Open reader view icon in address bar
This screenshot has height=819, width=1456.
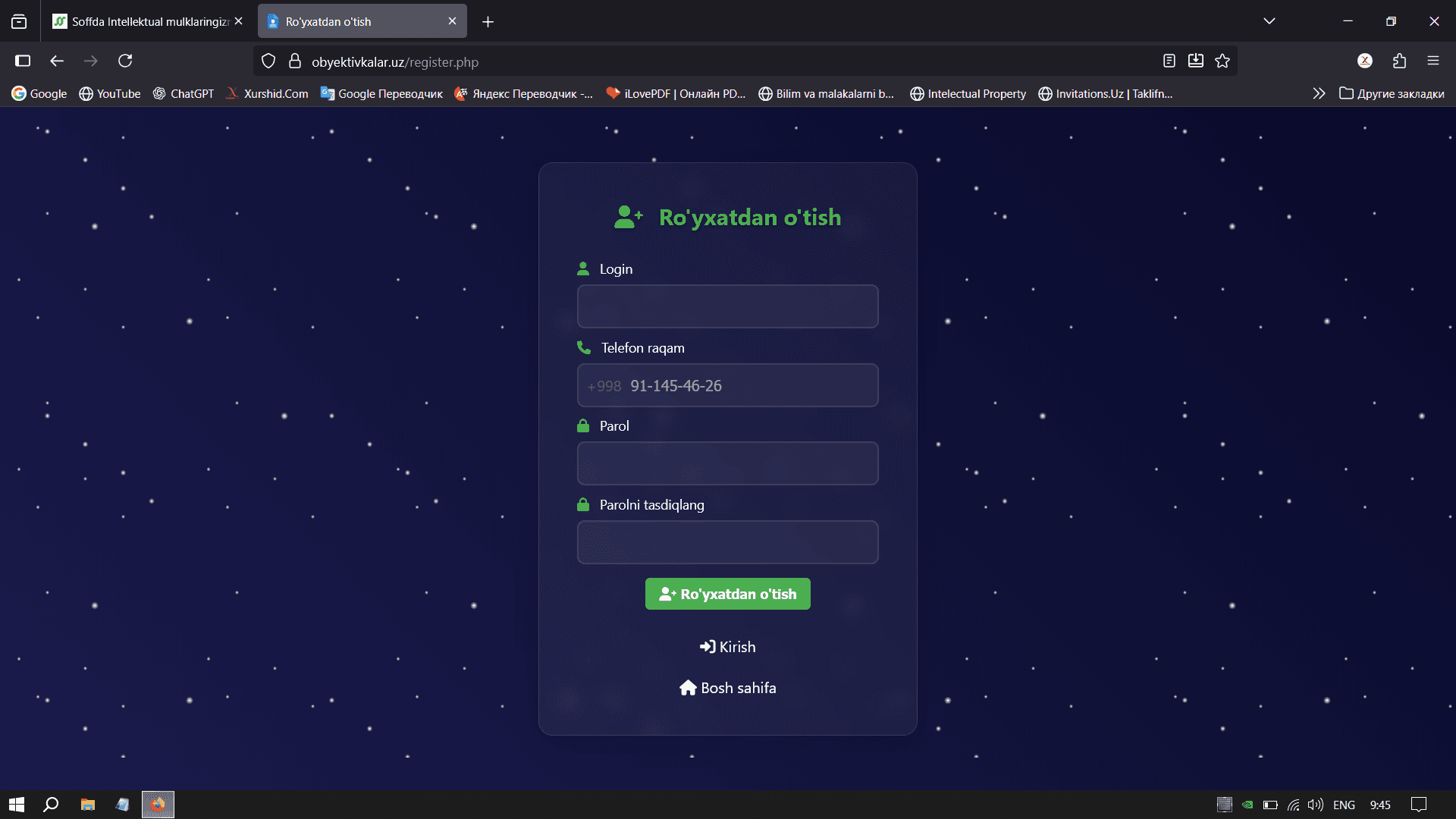pyautogui.click(x=1169, y=61)
